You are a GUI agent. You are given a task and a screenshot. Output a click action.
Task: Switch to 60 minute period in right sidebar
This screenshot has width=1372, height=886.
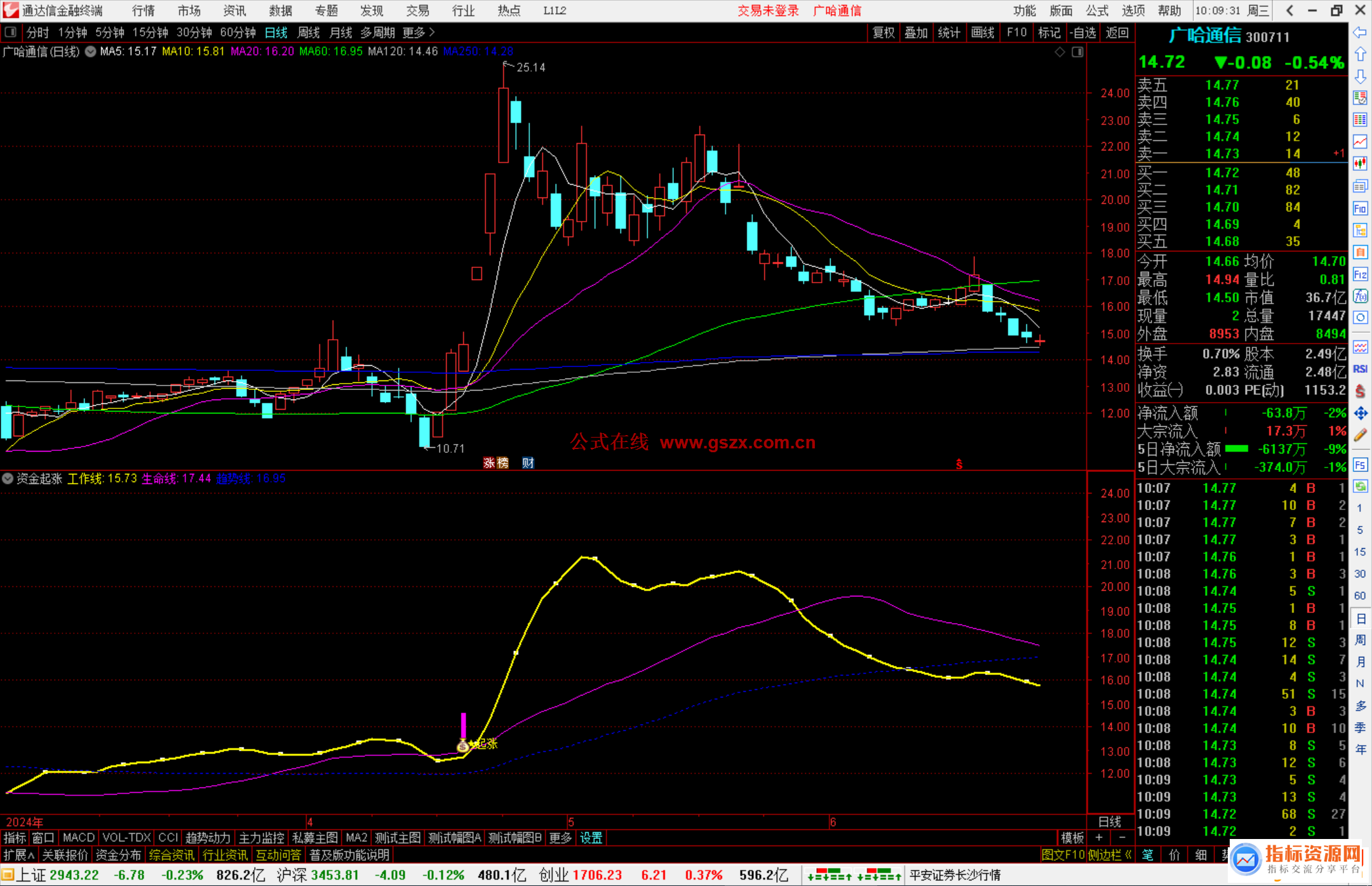click(x=1360, y=596)
